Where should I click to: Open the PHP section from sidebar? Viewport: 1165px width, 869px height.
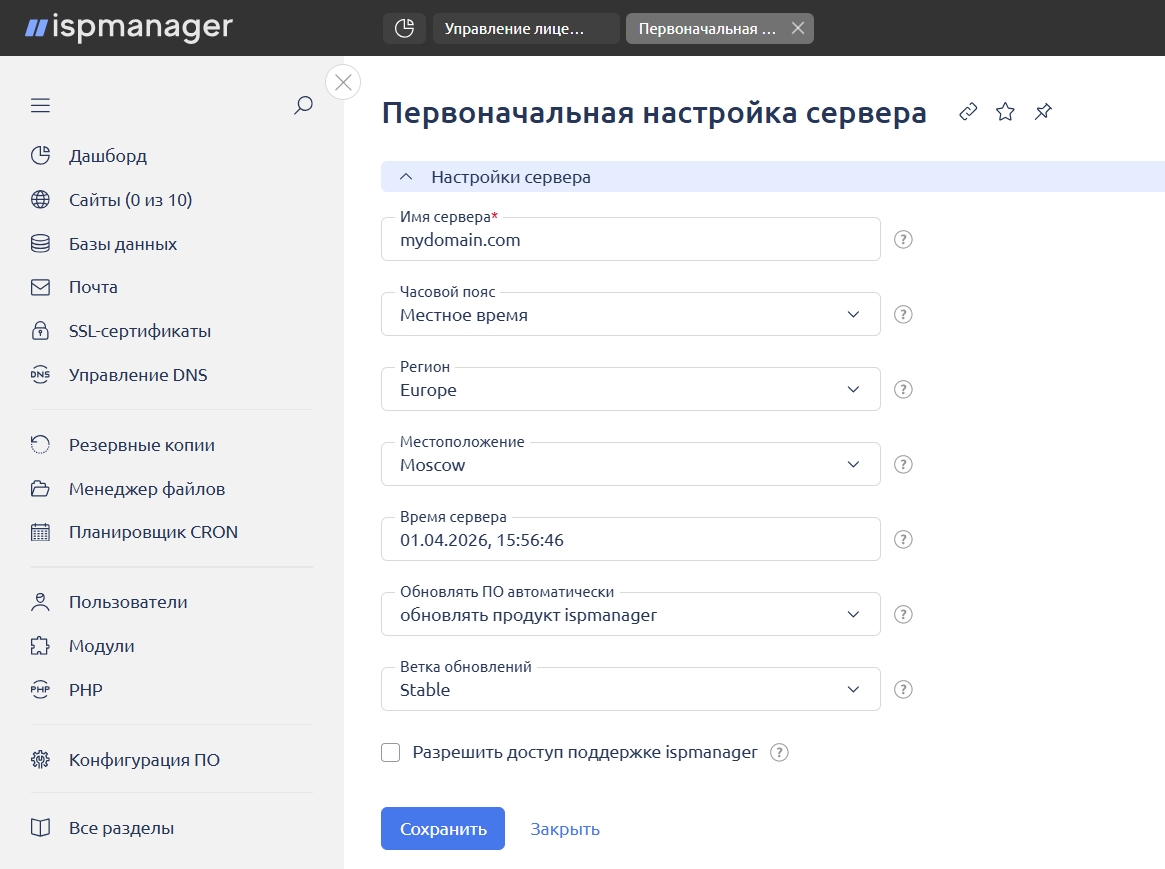point(86,689)
